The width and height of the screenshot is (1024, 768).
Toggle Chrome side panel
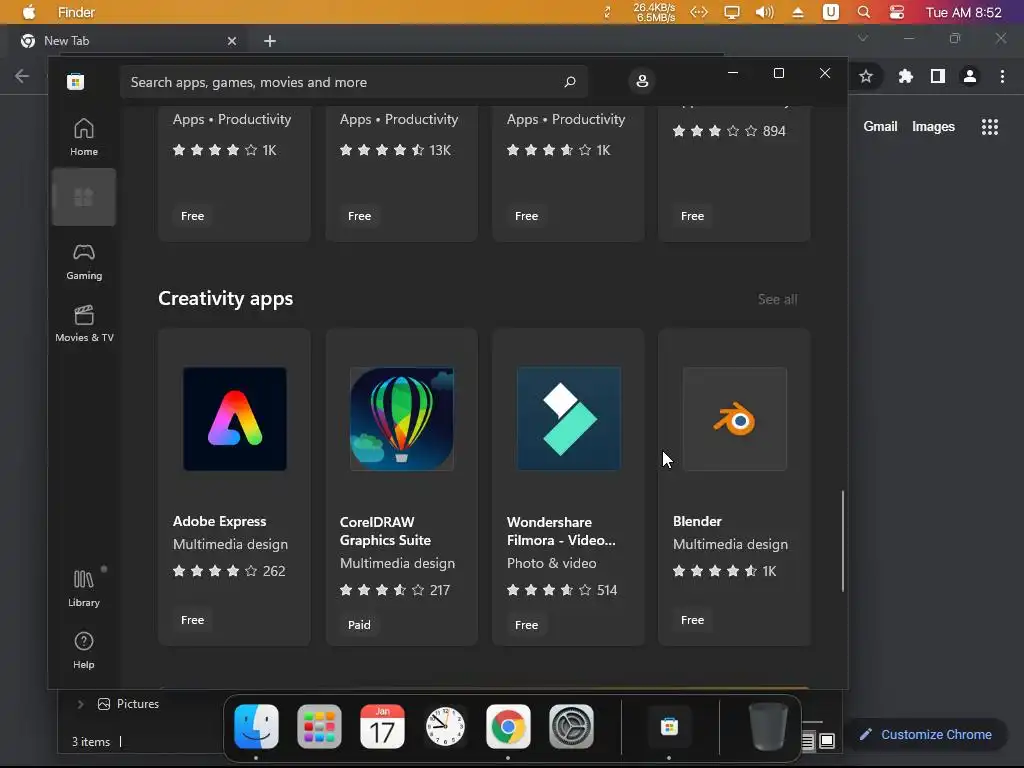pyautogui.click(x=938, y=76)
